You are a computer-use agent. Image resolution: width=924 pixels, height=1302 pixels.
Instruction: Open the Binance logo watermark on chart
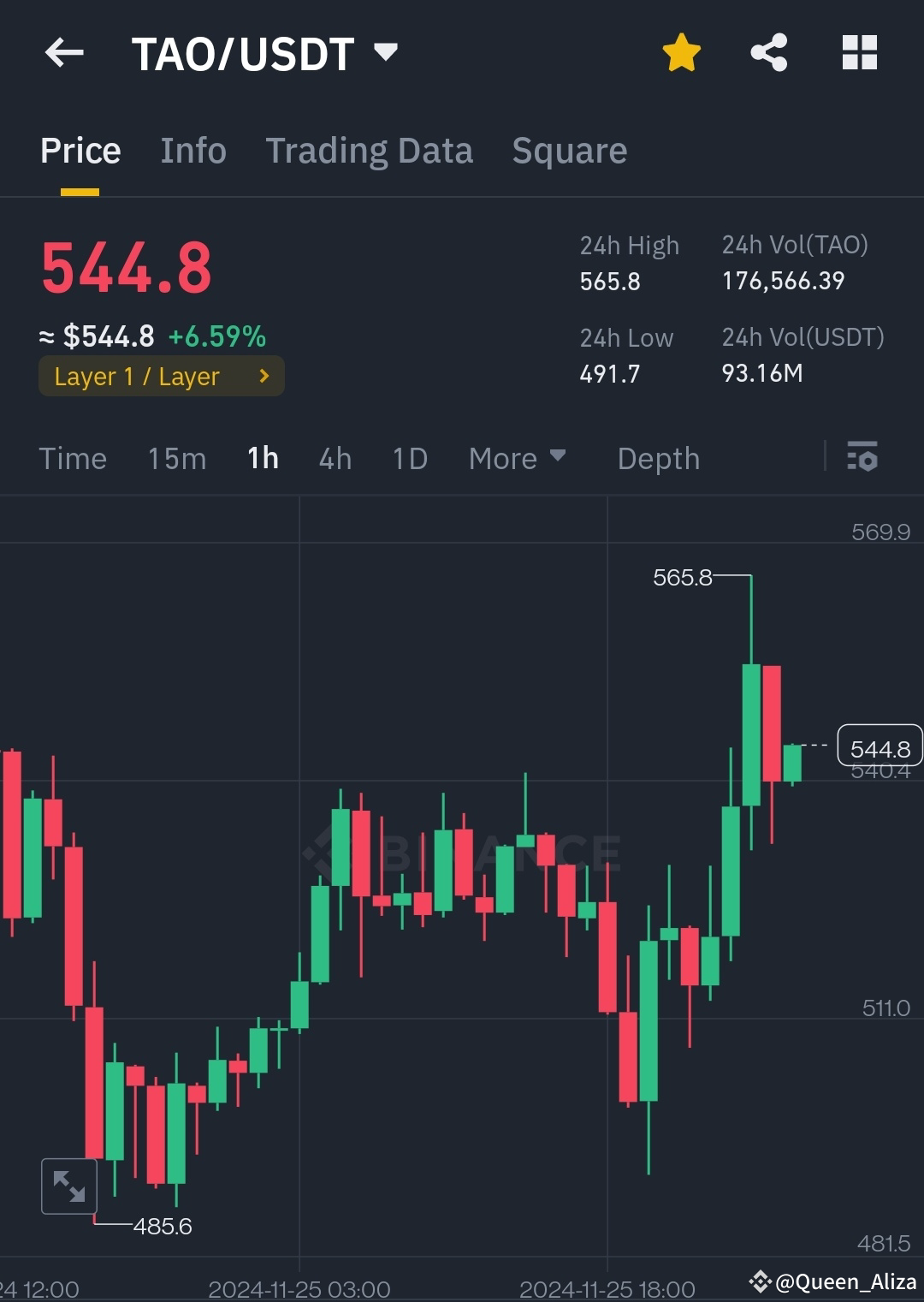462,852
